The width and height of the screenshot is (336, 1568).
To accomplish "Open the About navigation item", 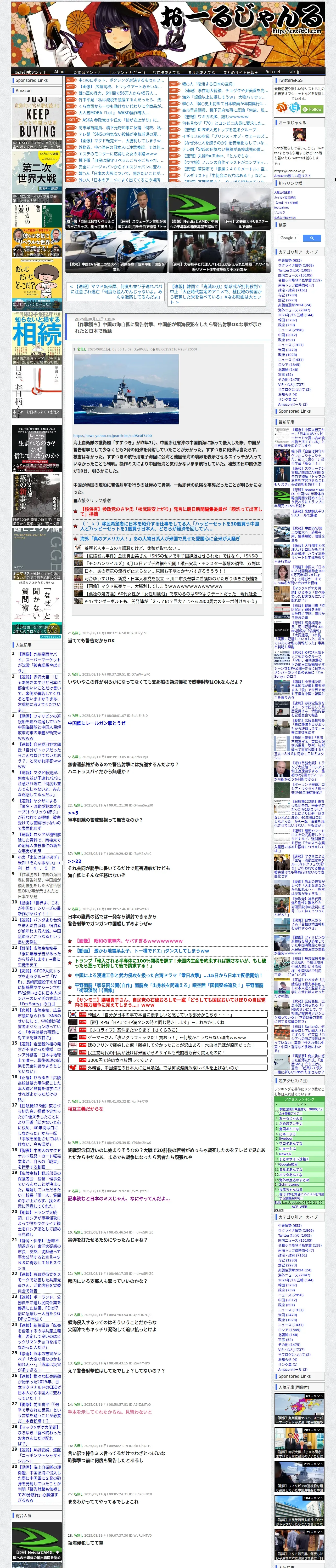I will click(60, 72).
